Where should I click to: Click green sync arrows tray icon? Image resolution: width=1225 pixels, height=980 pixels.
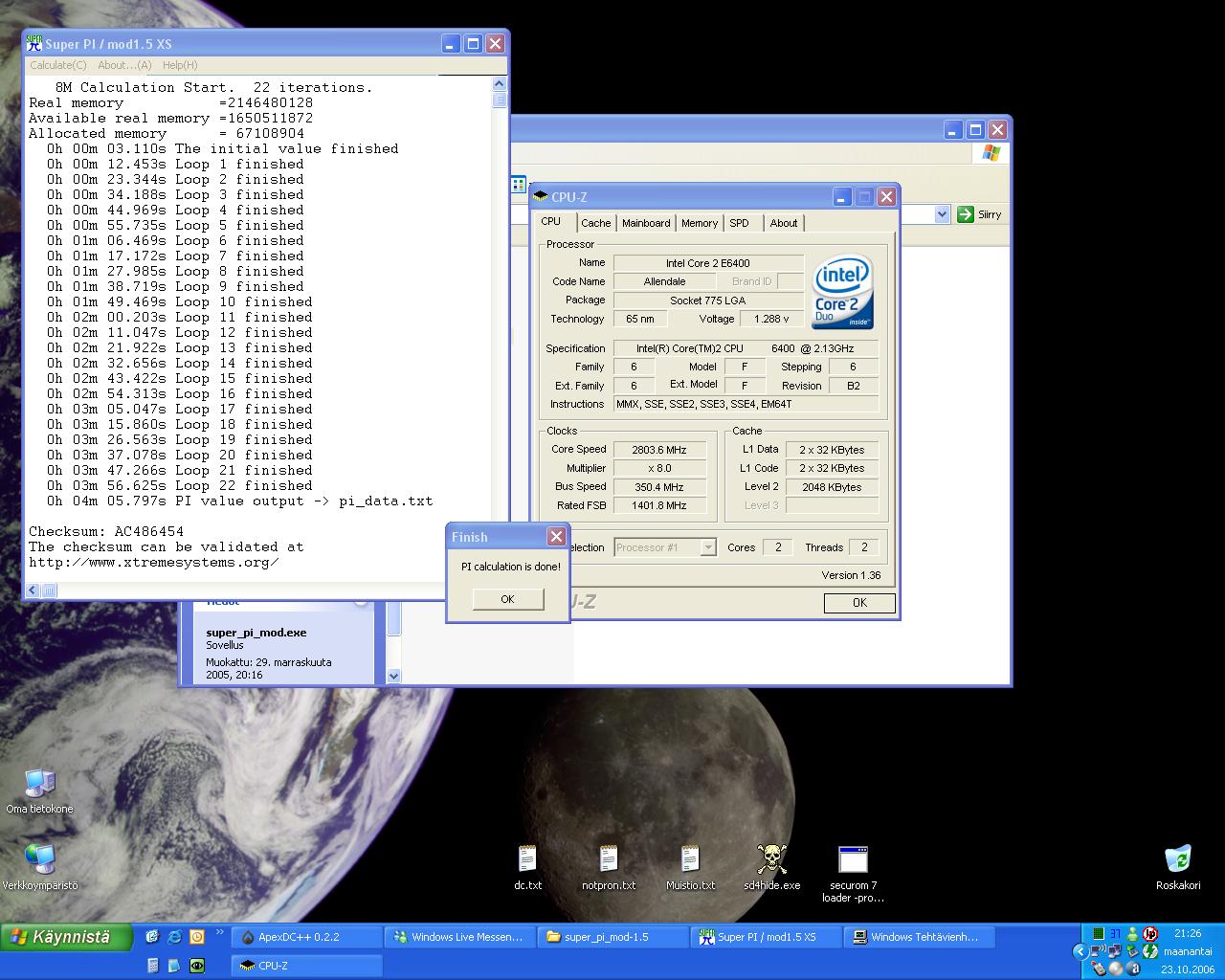pyautogui.click(x=1150, y=951)
